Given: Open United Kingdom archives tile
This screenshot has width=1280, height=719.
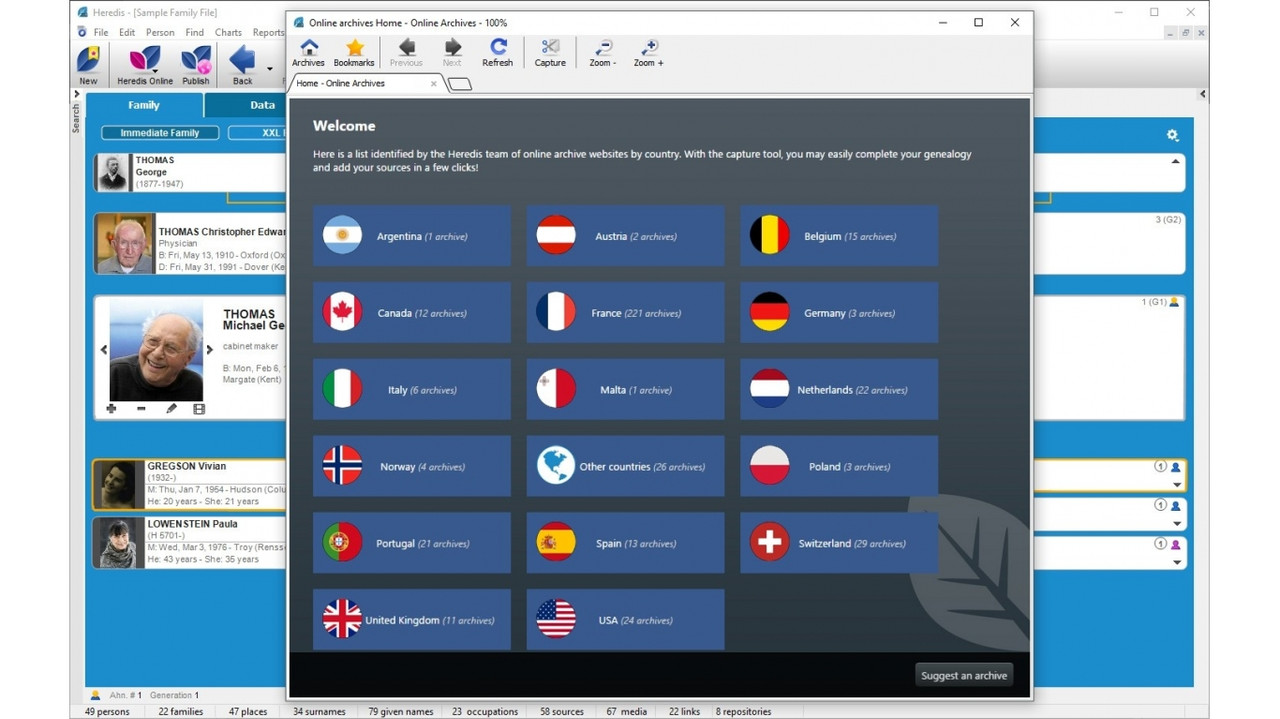Looking at the screenshot, I should click(x=412, y=620).
